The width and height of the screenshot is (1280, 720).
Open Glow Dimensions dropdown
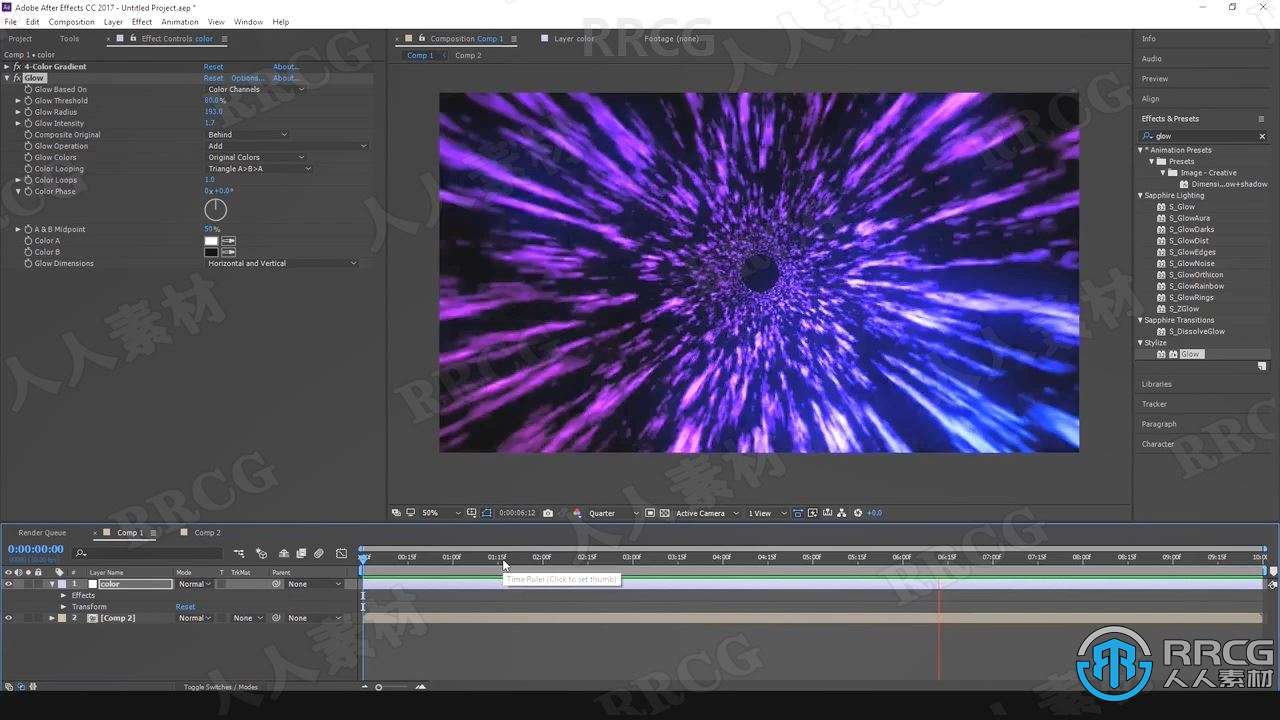(x=282, y=263)
